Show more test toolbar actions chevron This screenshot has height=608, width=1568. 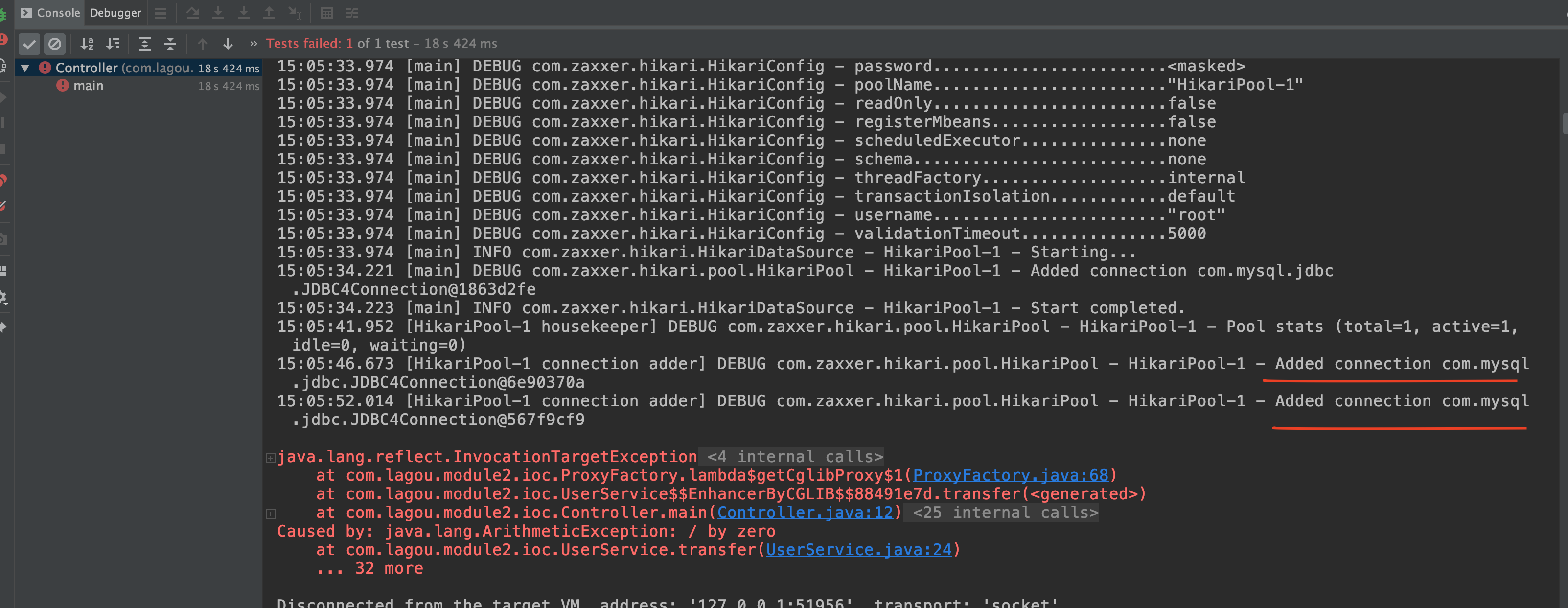pos(253,44)
